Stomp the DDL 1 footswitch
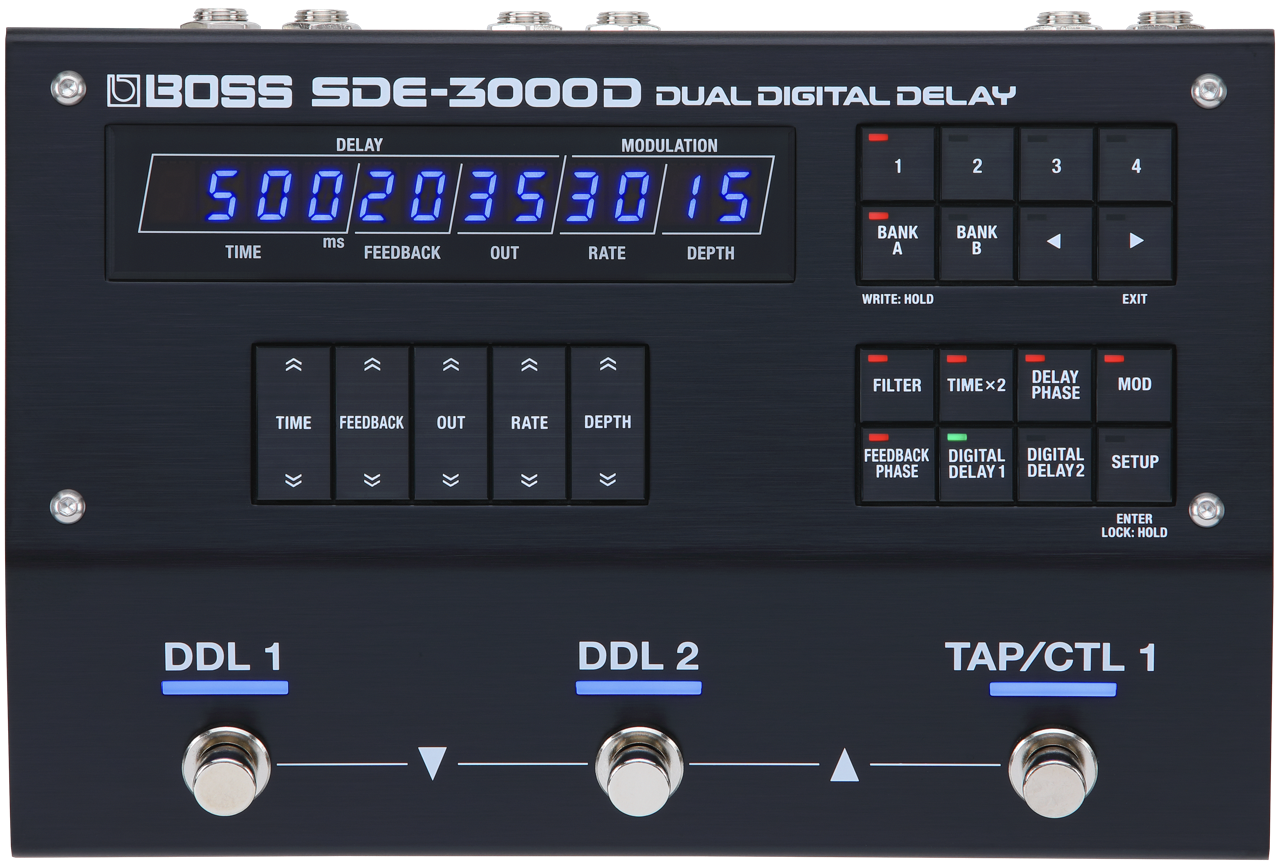The height and width of the screenshot is (865, 1280). click(x=226, y=771)
